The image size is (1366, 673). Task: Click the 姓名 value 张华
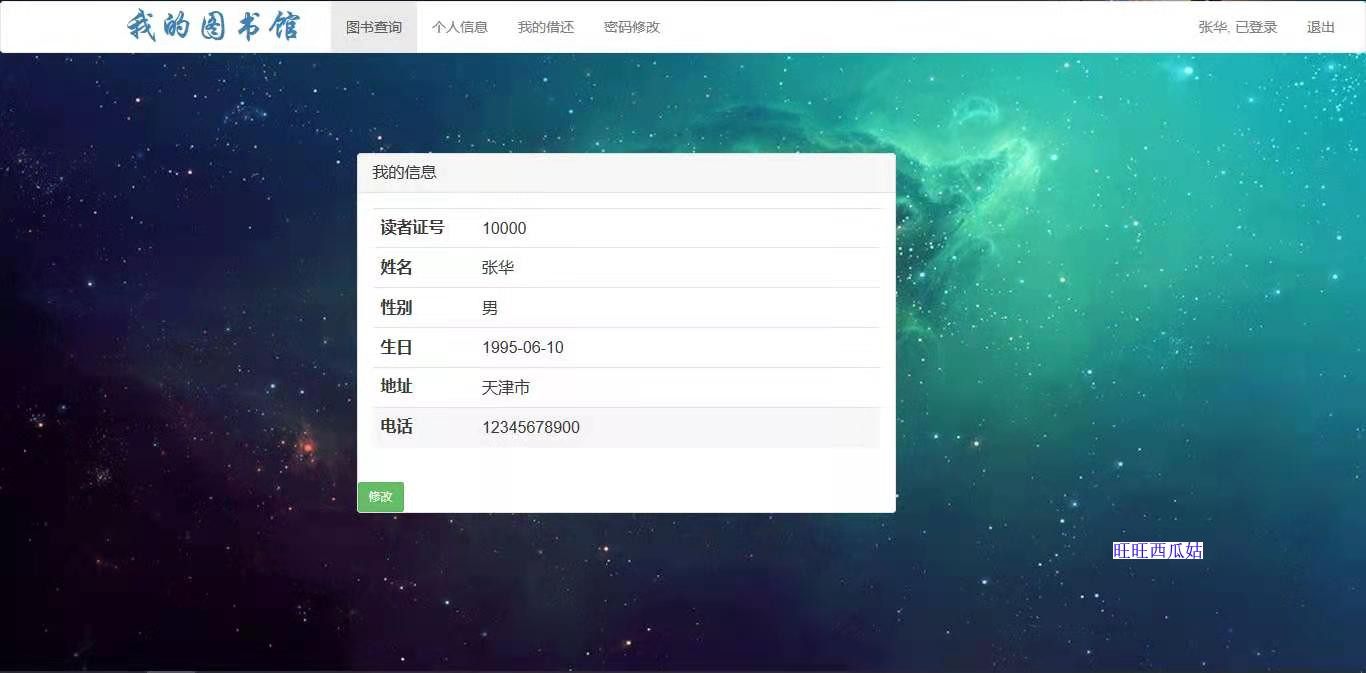(x=498, y=268)
